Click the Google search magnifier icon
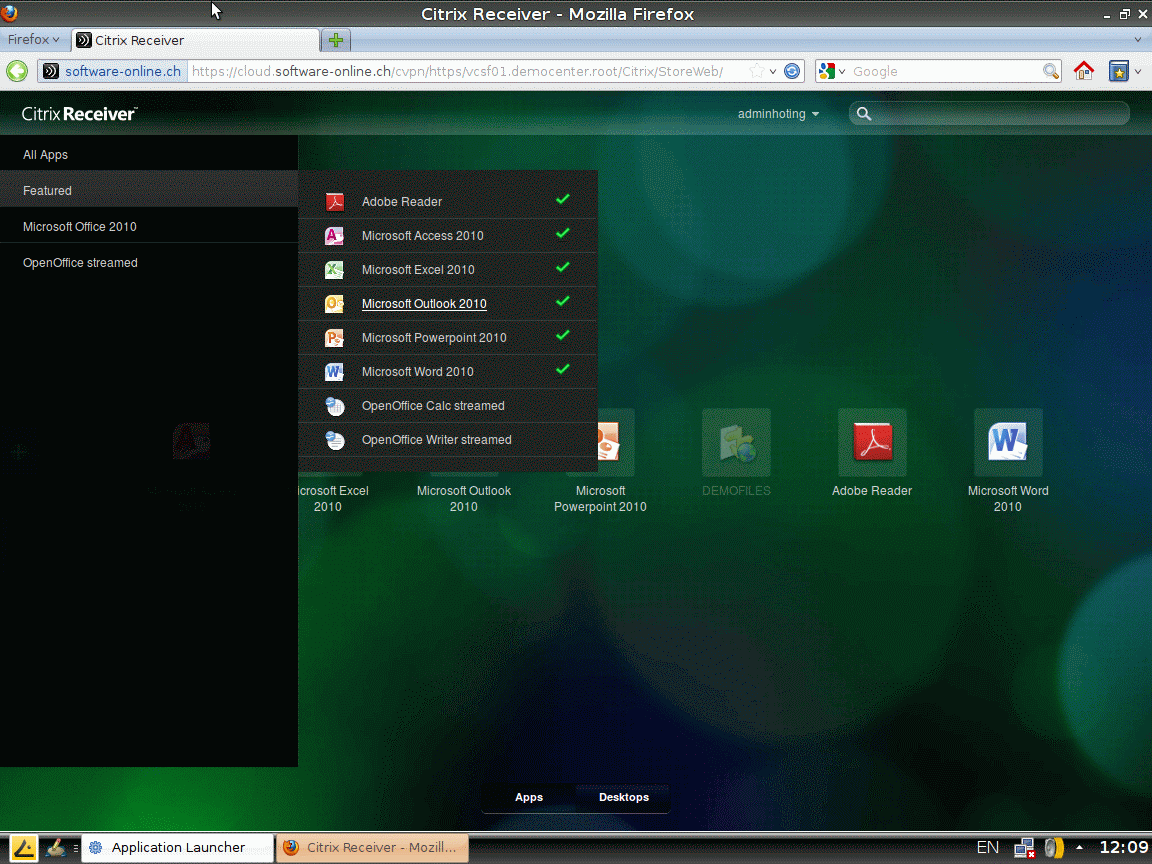 1051,71
